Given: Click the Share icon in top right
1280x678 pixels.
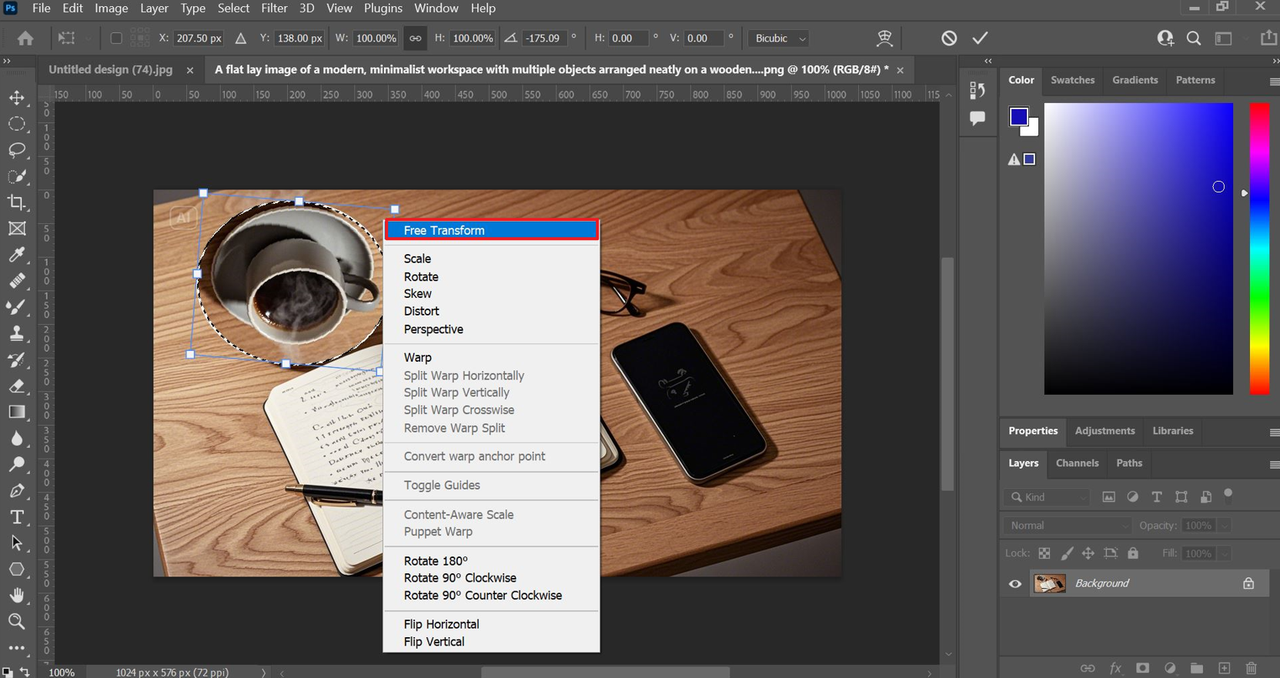Looking at the screenshot, I should tap(1269, 38).
